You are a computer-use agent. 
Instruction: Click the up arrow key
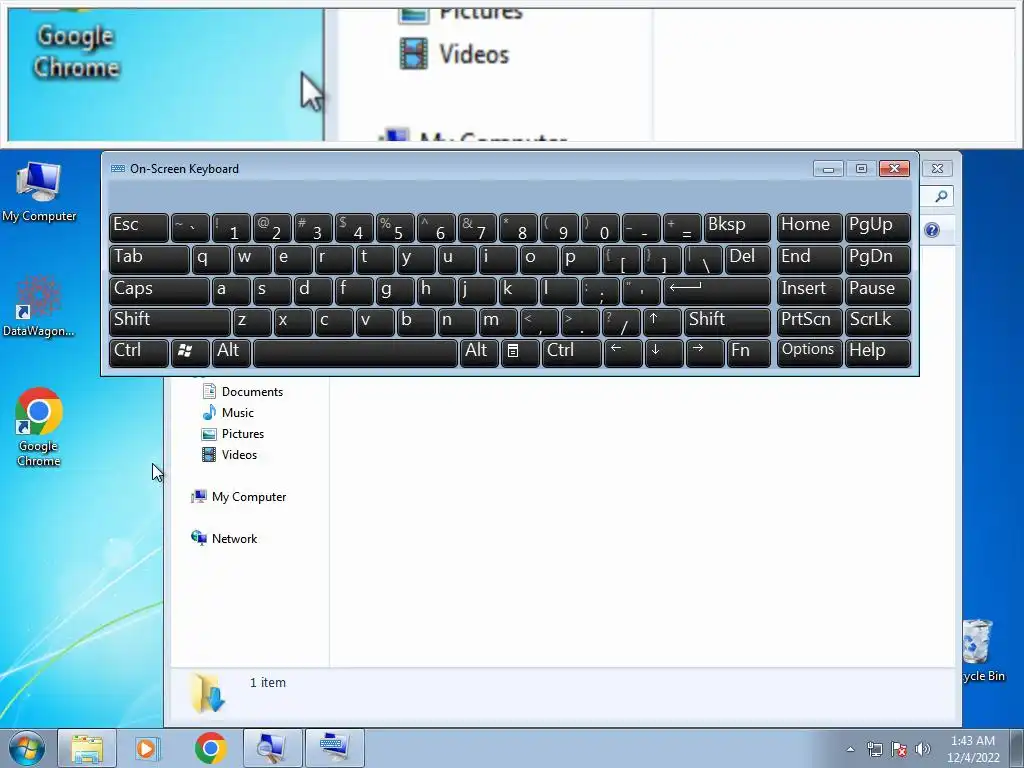pos(662,321)
